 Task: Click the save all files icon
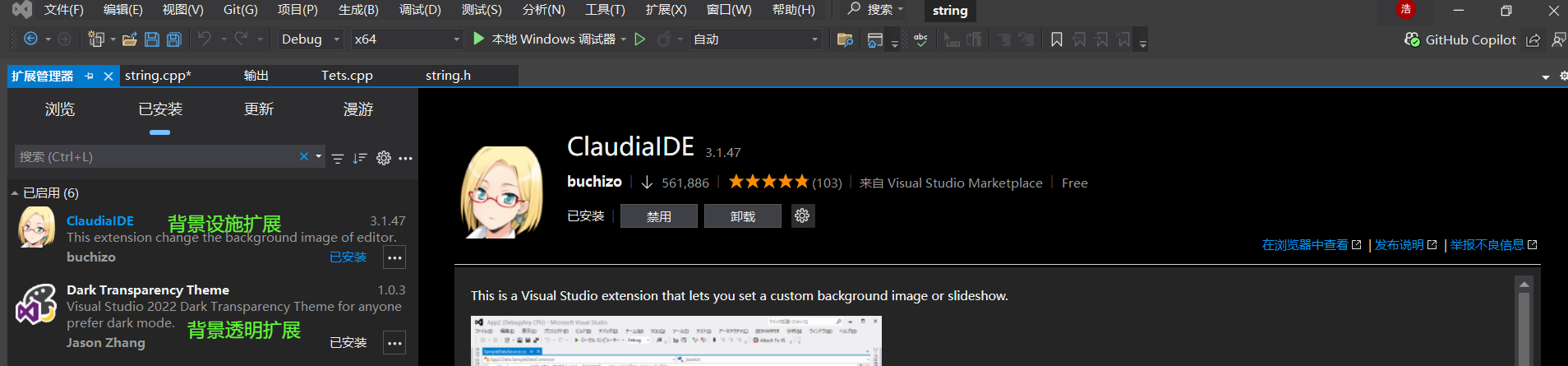tap(174, 39)
